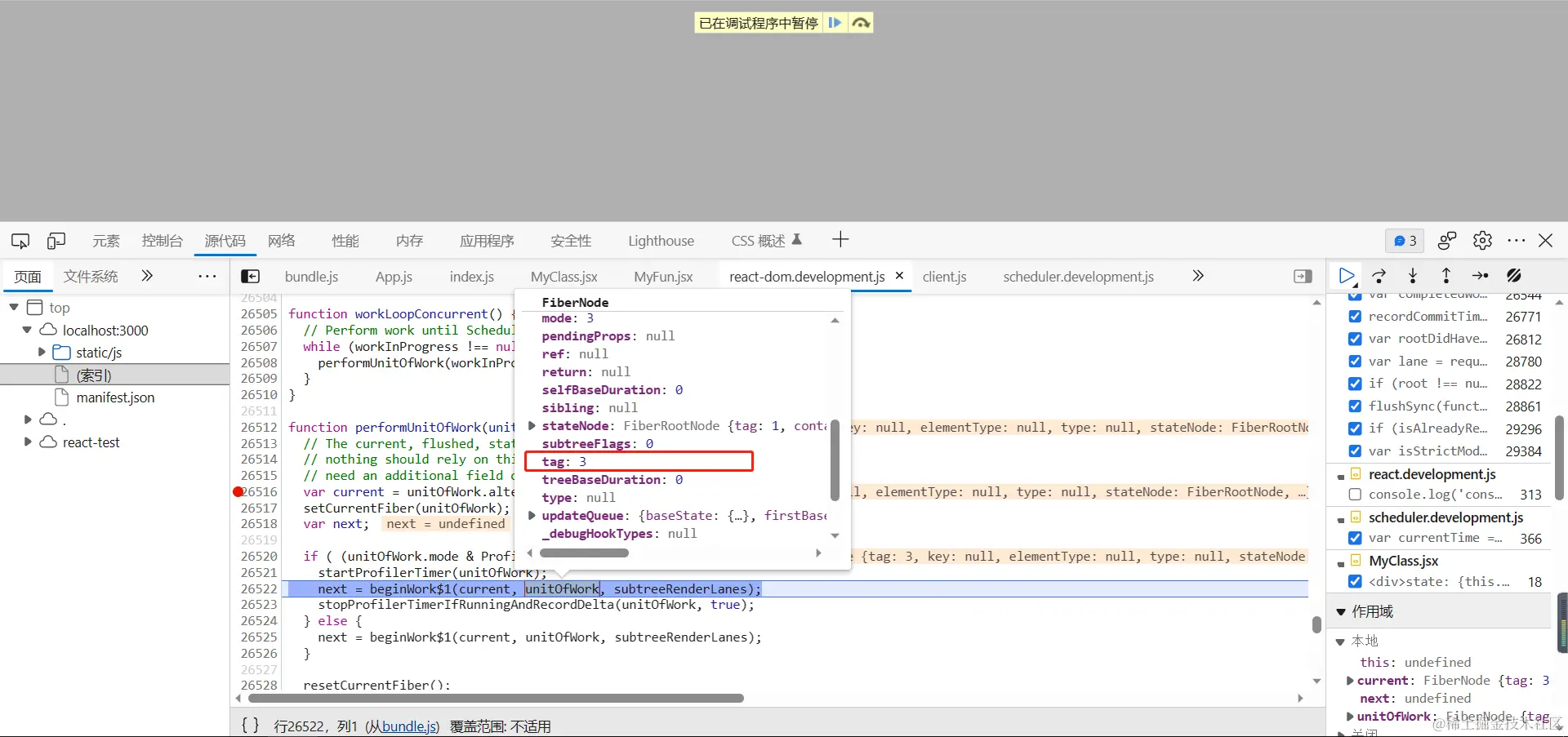Open the Lighthouse tab
The height and width of the screenshot is (737, 1568).
point(661,241)
